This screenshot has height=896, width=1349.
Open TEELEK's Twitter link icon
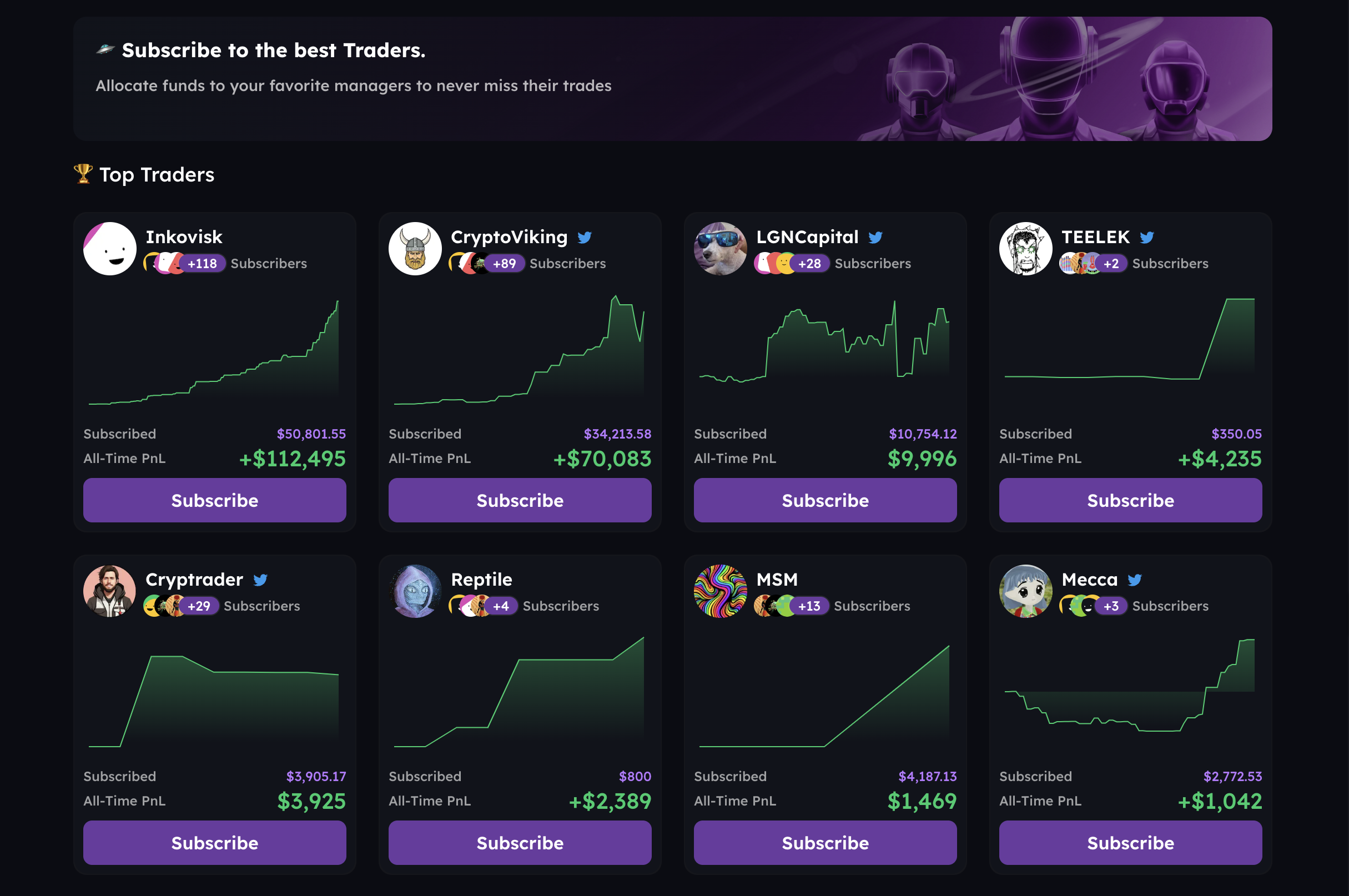point(1146,238)
